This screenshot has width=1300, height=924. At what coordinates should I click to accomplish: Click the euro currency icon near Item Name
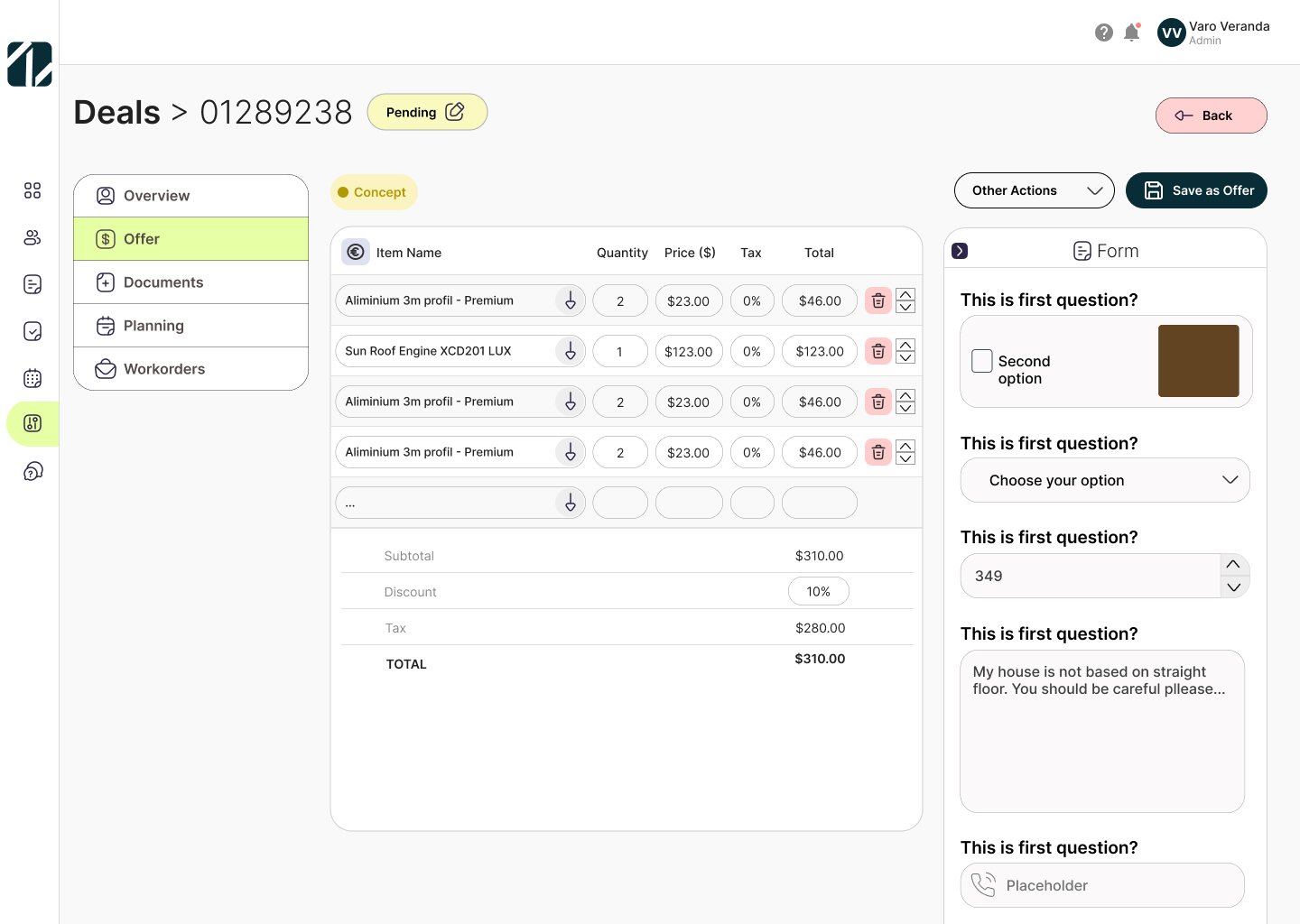point(356,253)
